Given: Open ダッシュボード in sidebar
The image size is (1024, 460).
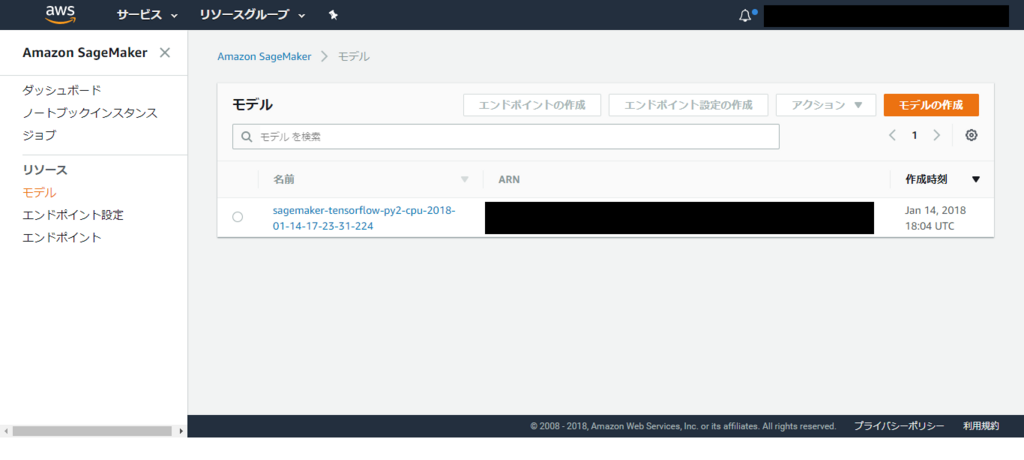Looking at the screenshot, I should point(62,90).
